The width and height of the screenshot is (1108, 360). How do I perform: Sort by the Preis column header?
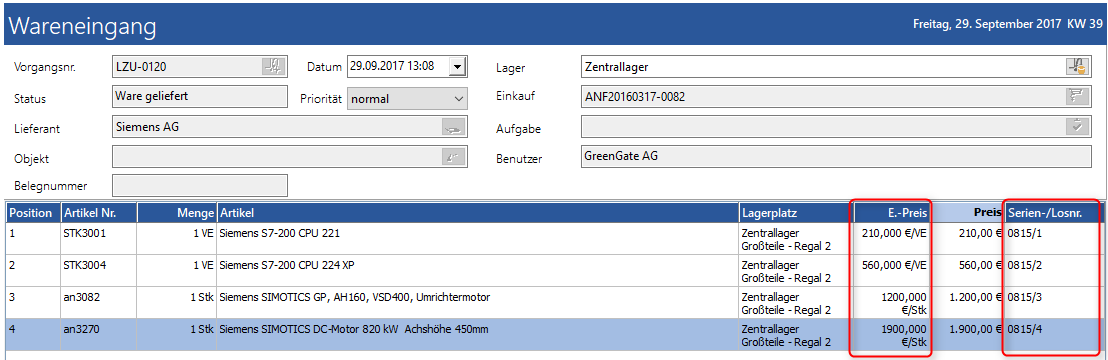pyautogui.click(x=968, y=213)
